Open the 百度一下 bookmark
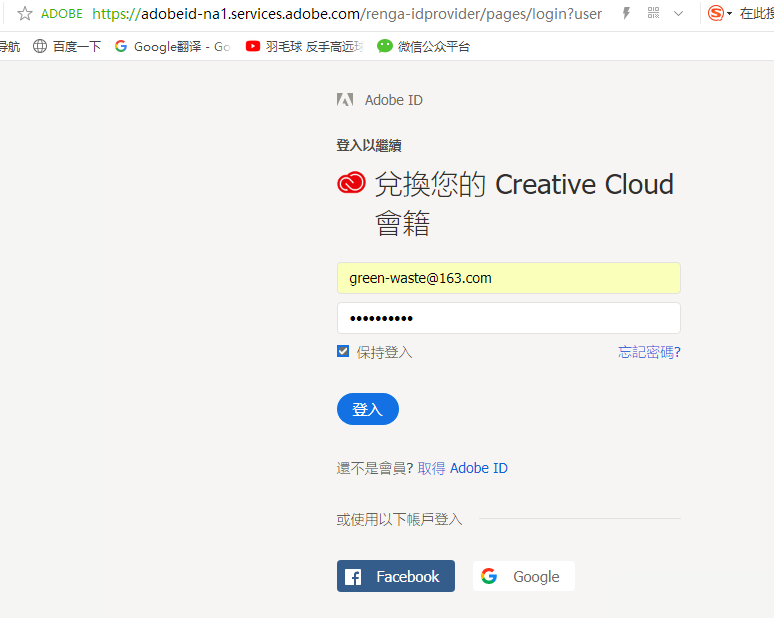This screenshot has width=774, height=618. pos(67,46)
